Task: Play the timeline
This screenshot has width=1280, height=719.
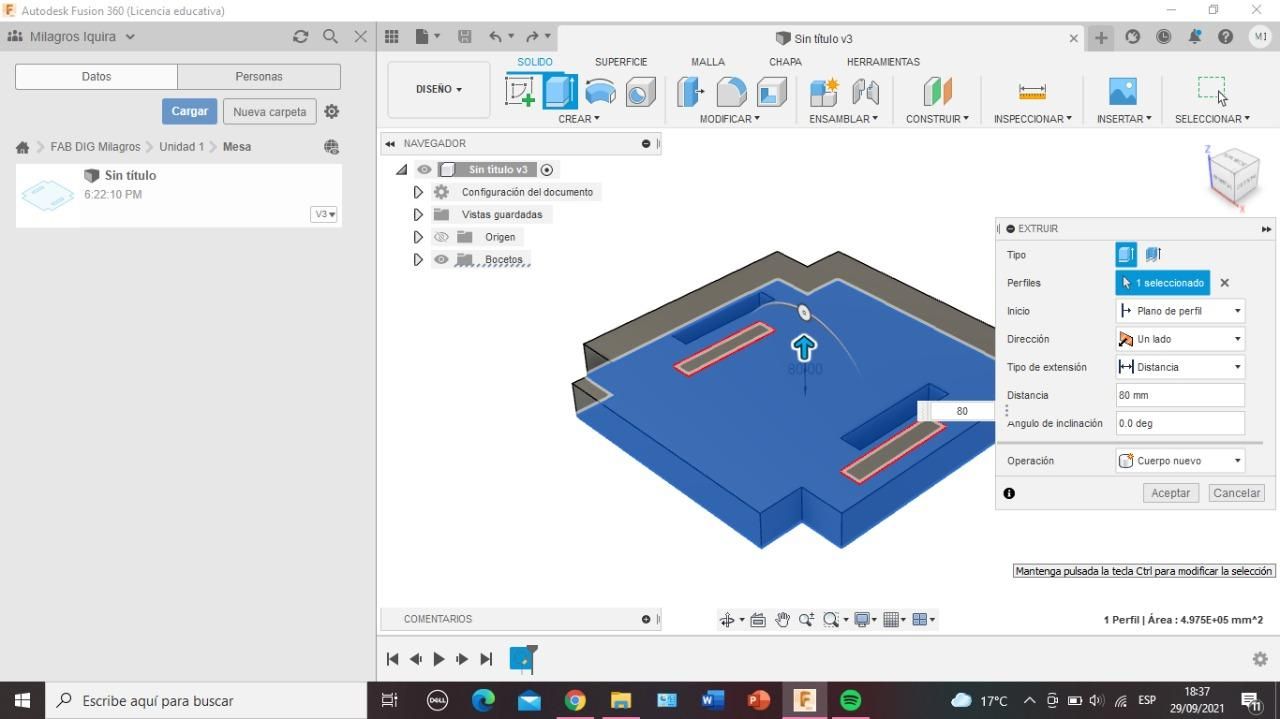Action: 438,659
